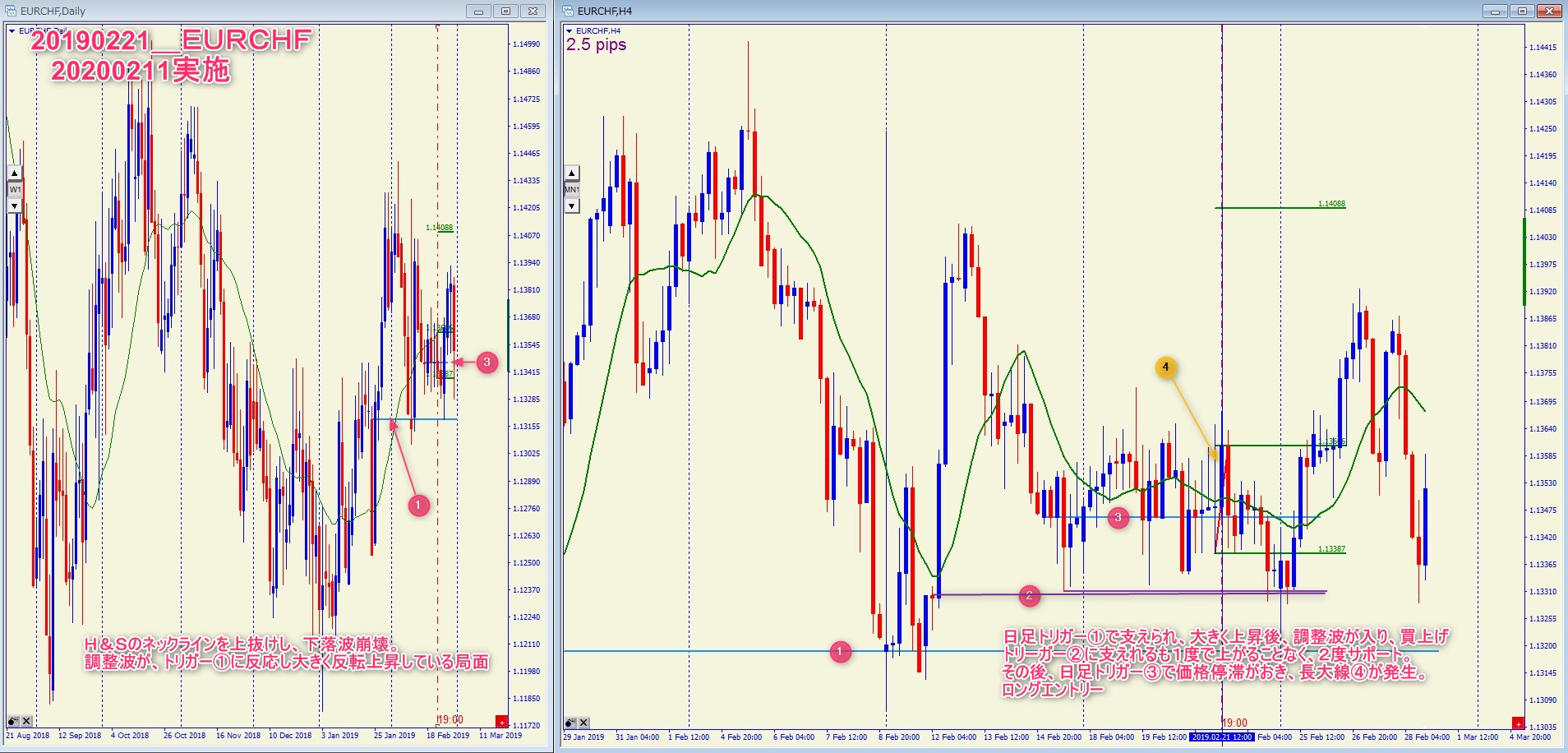This screenshot has height=753, width=1568.
Task: Select yellow marker 4 on H4 chart
Action: 1165,367
